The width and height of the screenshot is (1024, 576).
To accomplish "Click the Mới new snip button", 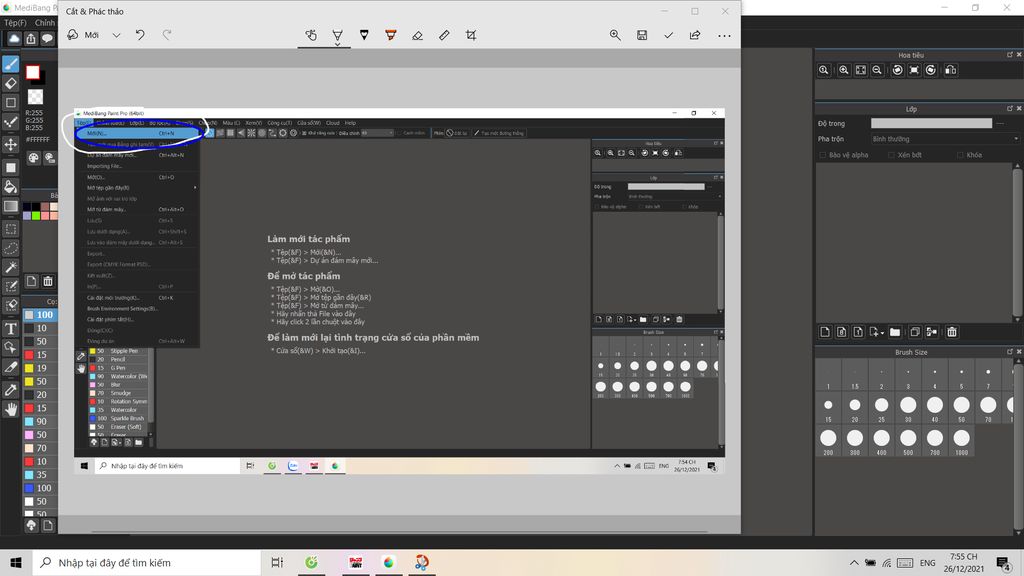I will coord(83,35).
